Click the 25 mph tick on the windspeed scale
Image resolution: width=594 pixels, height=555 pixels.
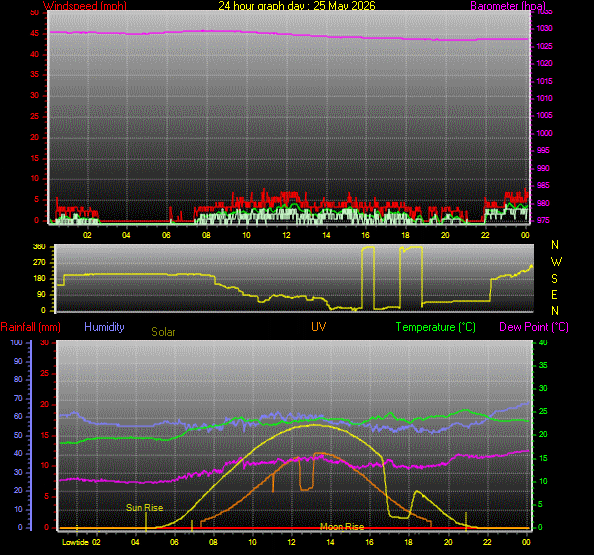[x=34, y=116]
